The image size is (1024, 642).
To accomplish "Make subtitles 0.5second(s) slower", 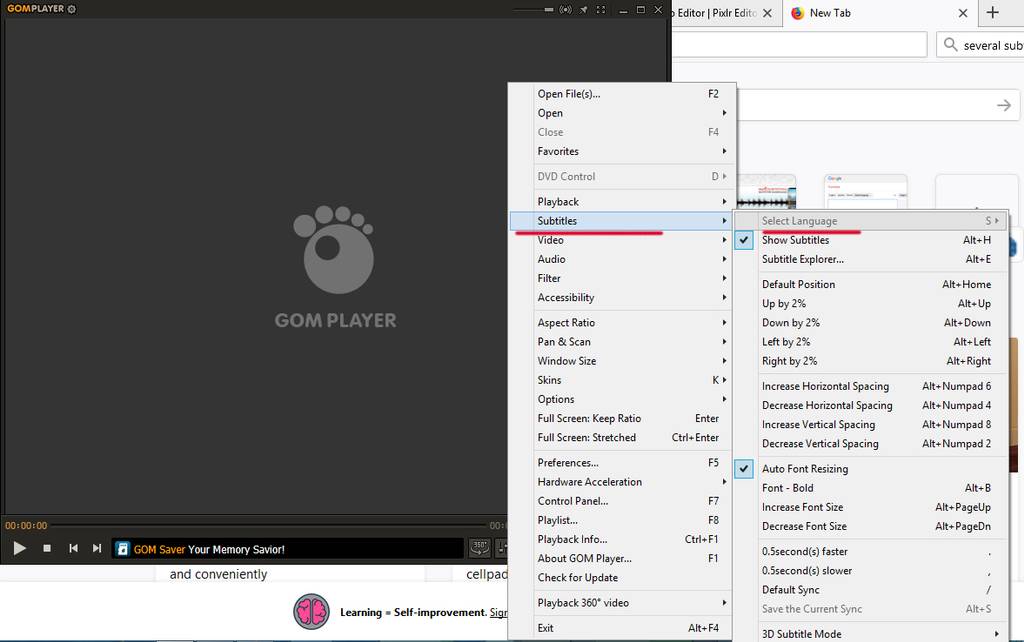I will 871,570.
